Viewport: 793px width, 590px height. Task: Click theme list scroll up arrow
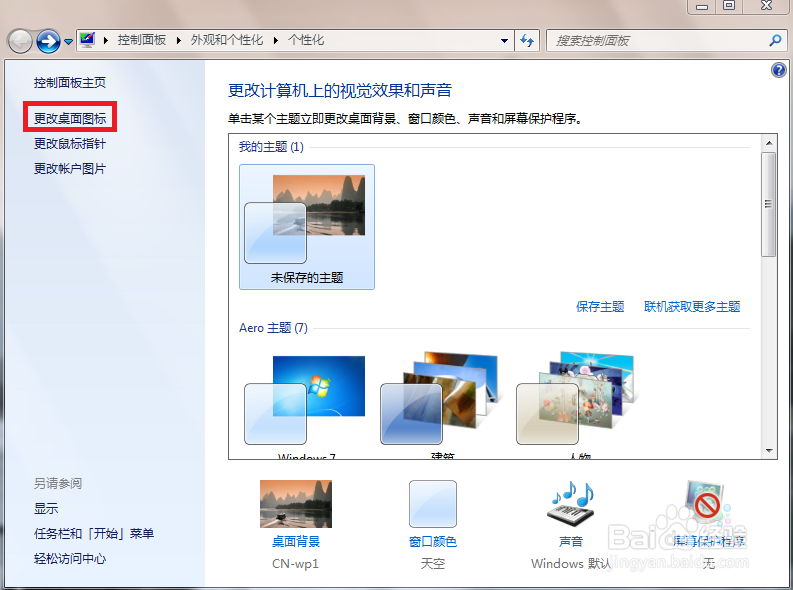click(769, 143)
